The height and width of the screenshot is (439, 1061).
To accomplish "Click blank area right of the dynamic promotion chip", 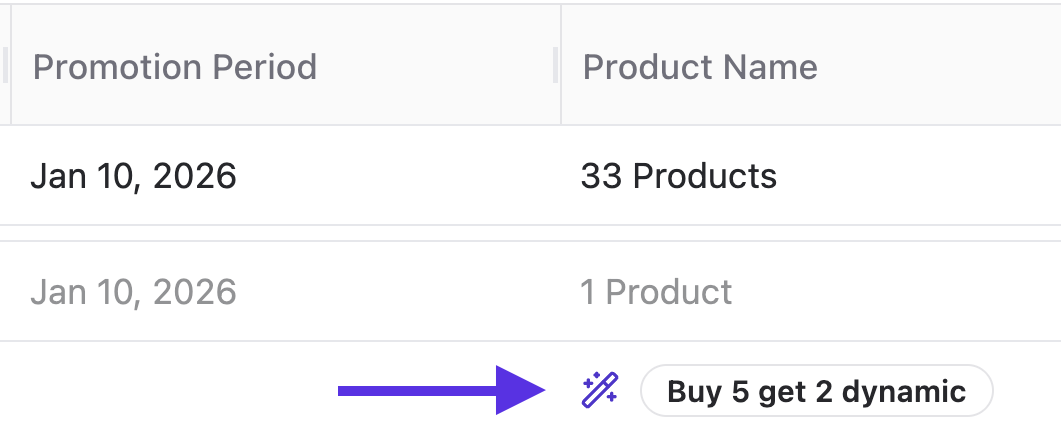I will click(1027, 390).
